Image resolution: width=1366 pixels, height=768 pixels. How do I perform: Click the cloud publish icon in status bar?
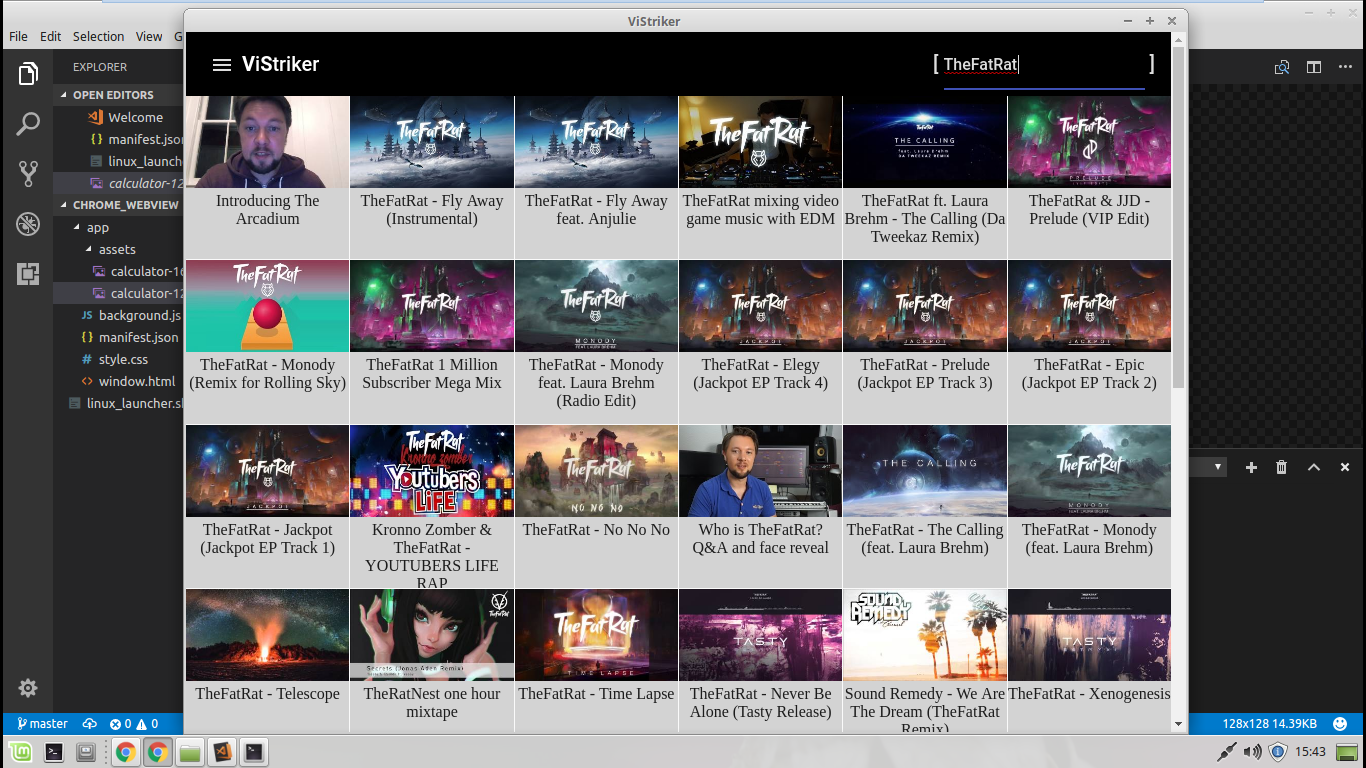(89, 724)
